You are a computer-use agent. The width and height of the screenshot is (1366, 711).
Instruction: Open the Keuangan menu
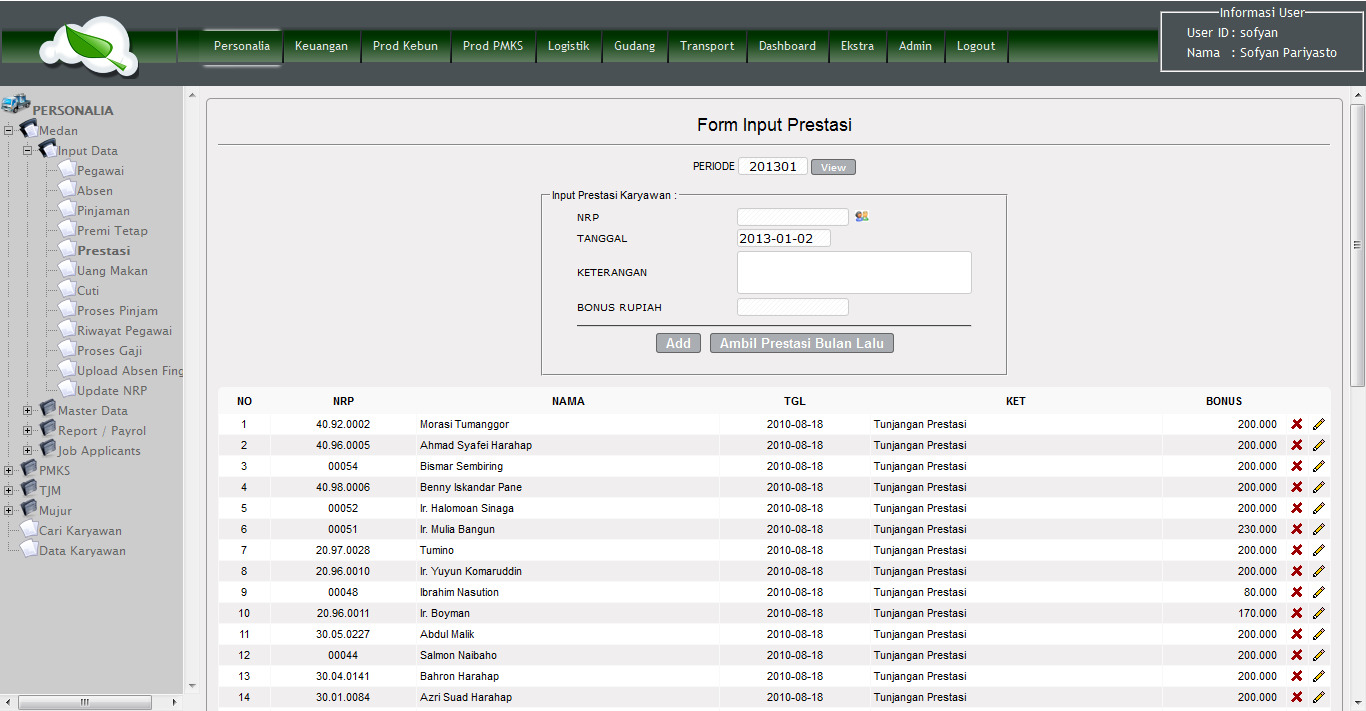click(x=321, y=46)
